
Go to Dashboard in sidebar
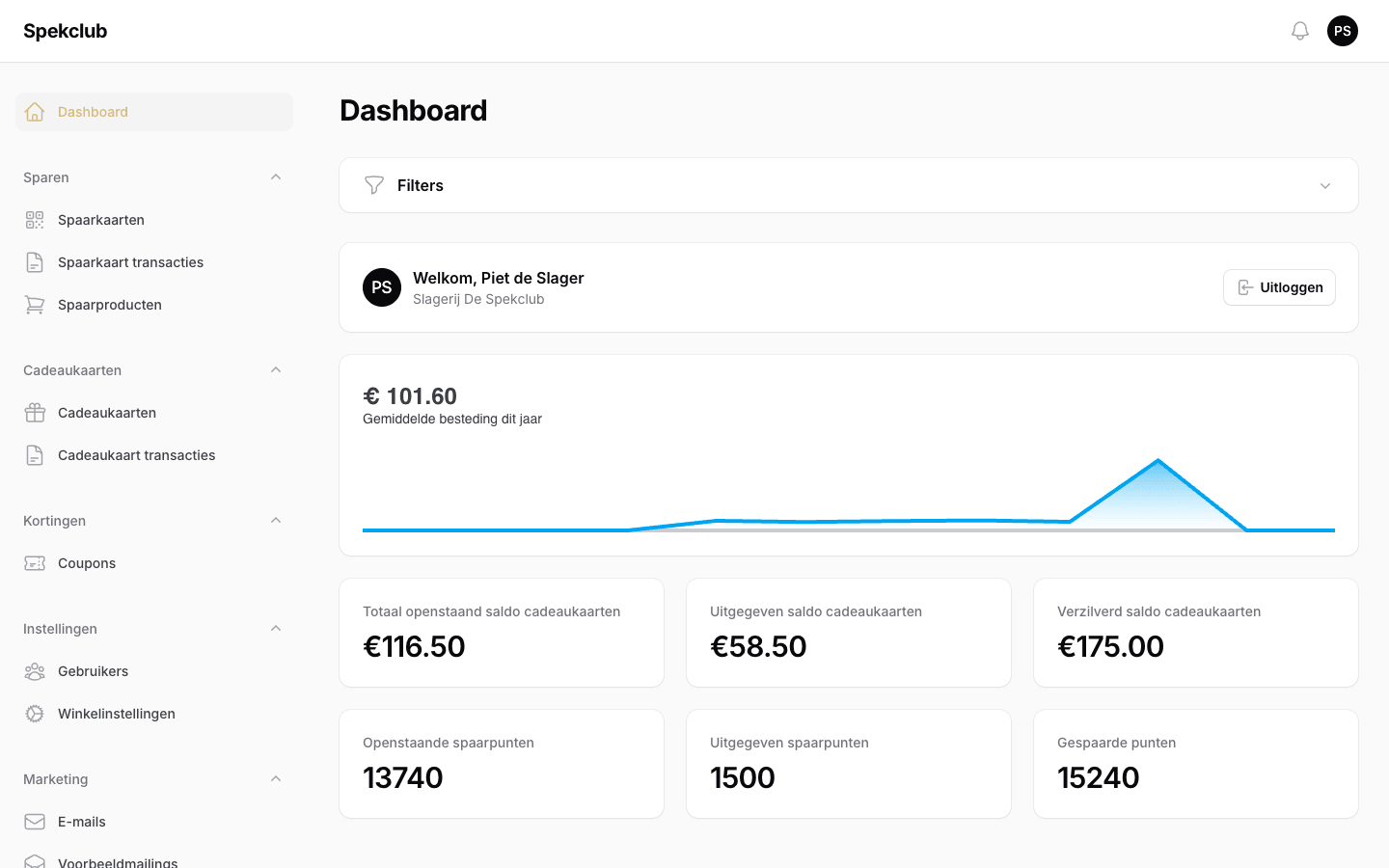(x=154, y=112)
